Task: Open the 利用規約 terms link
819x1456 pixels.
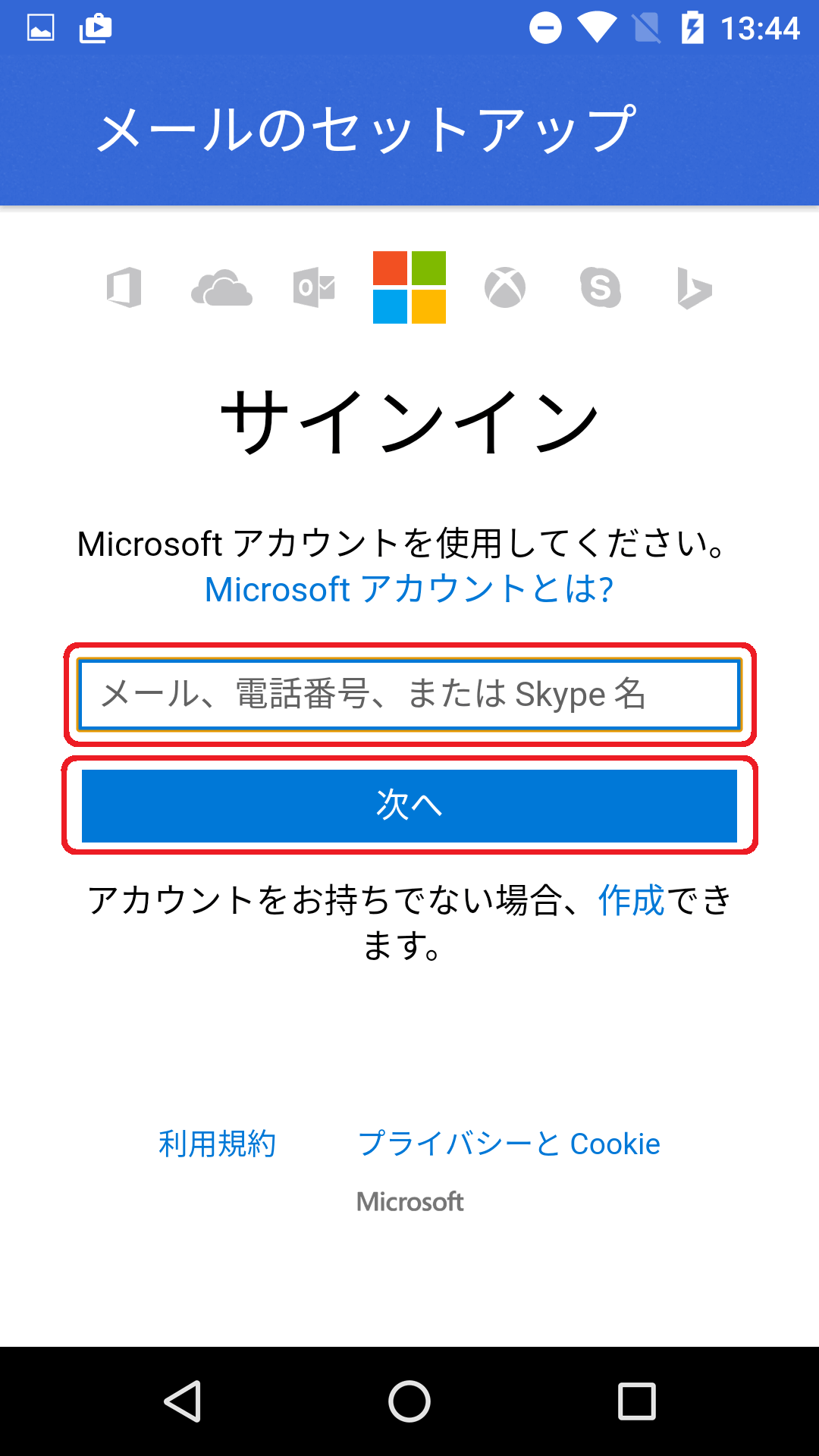Action: [x=217, y=1144]
